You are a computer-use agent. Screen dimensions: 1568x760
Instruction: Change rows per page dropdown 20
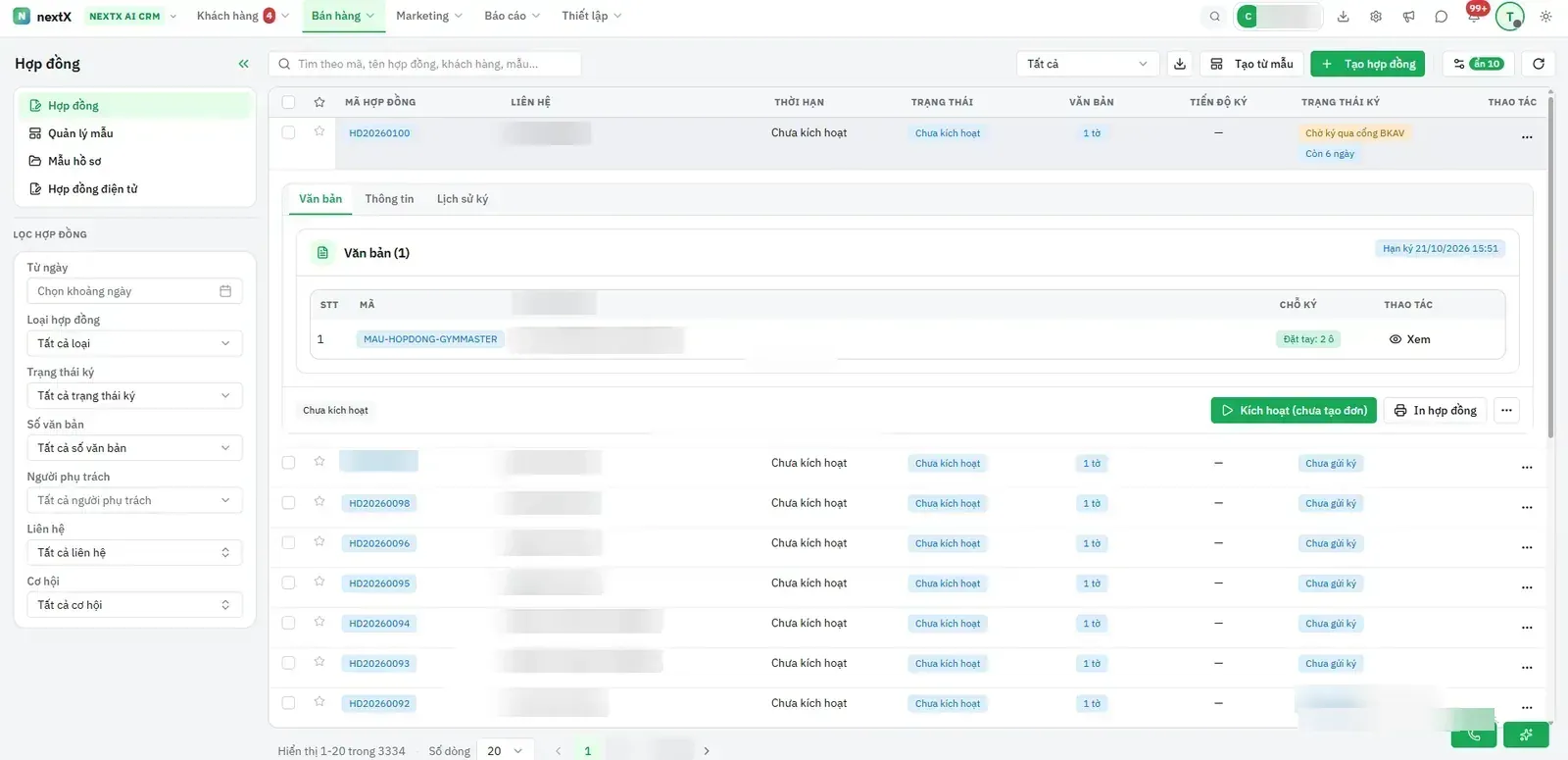[505, 751]
